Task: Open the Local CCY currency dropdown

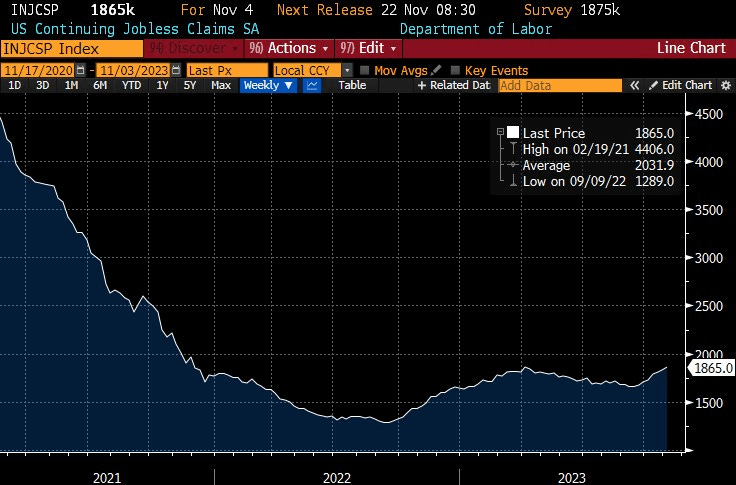Action: (x=313, y=70)
